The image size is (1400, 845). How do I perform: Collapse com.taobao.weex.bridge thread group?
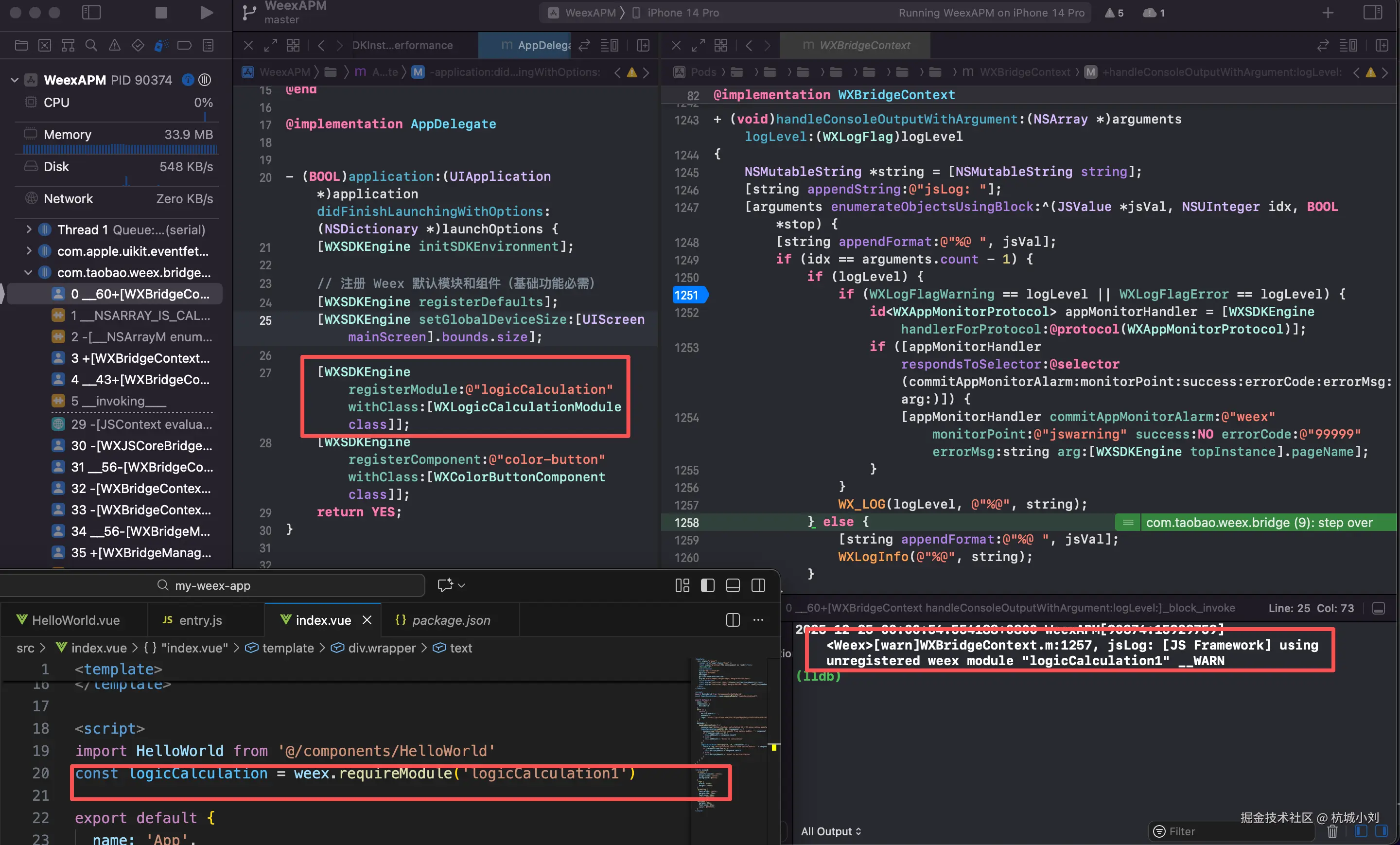(28, 273)
